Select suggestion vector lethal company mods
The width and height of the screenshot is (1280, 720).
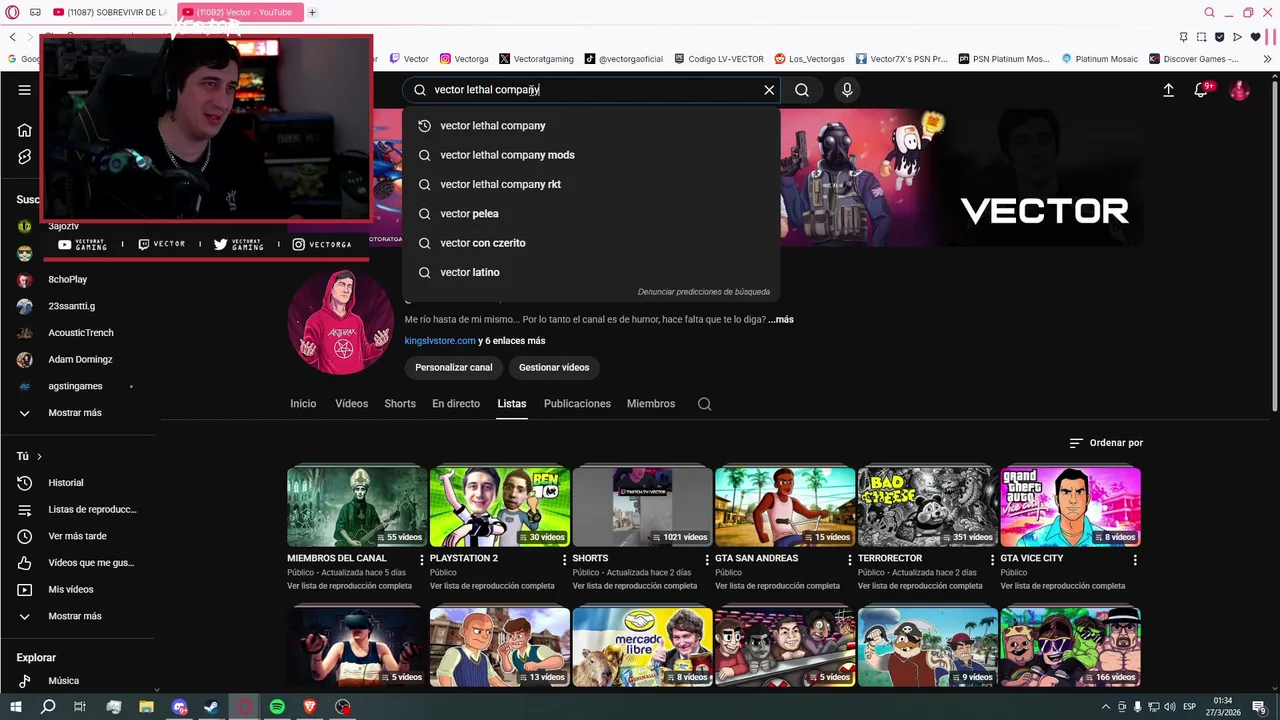pos(591,155)
